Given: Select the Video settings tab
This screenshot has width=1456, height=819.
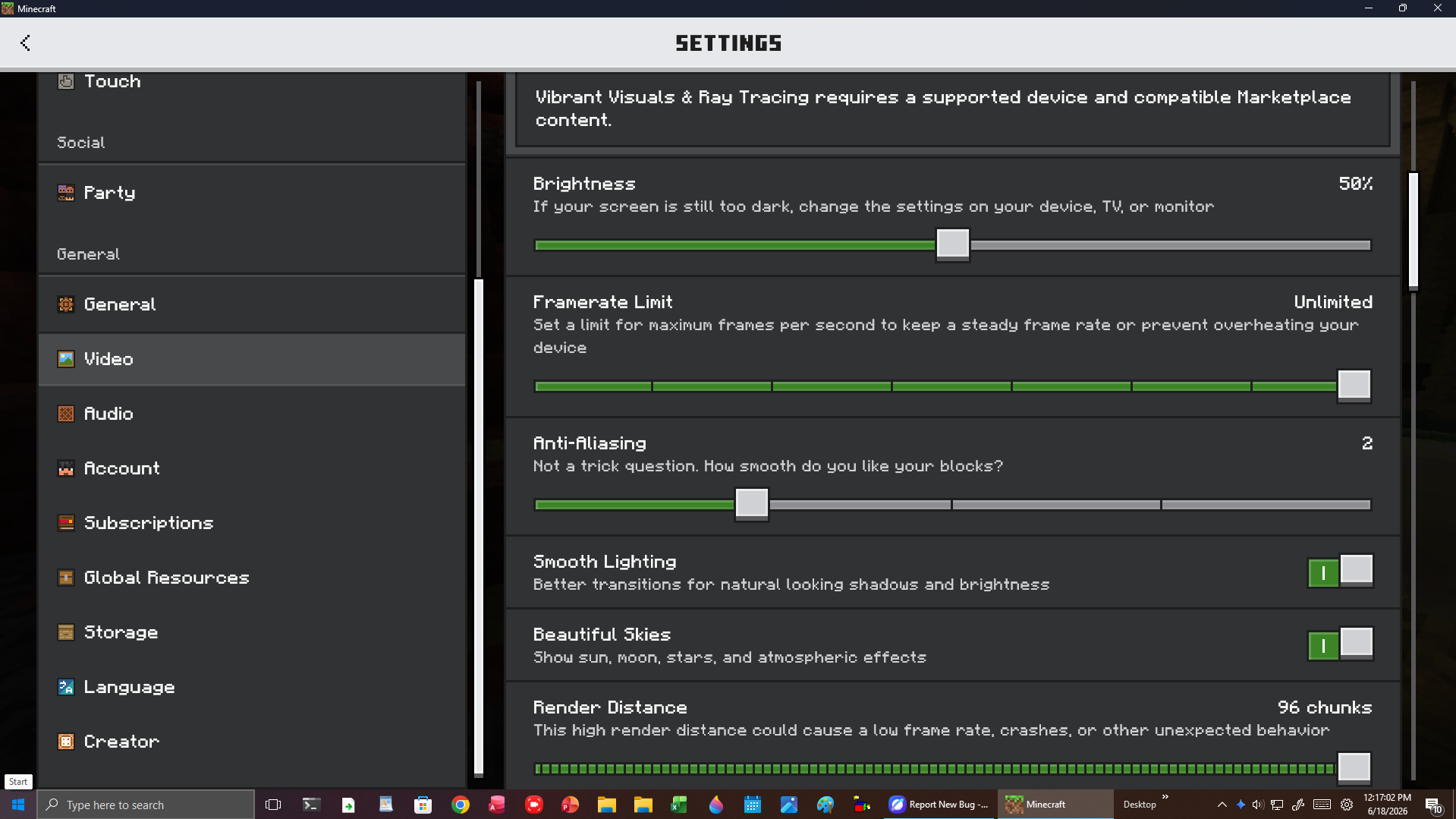Looking at the screenshot, I should 252,359.
